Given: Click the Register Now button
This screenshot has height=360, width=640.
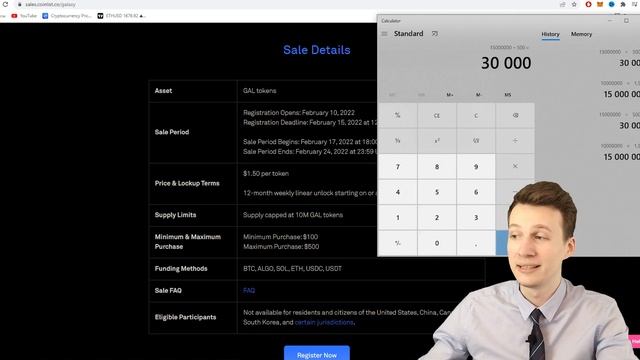Looking at the screenshot, I should (317, 353).
